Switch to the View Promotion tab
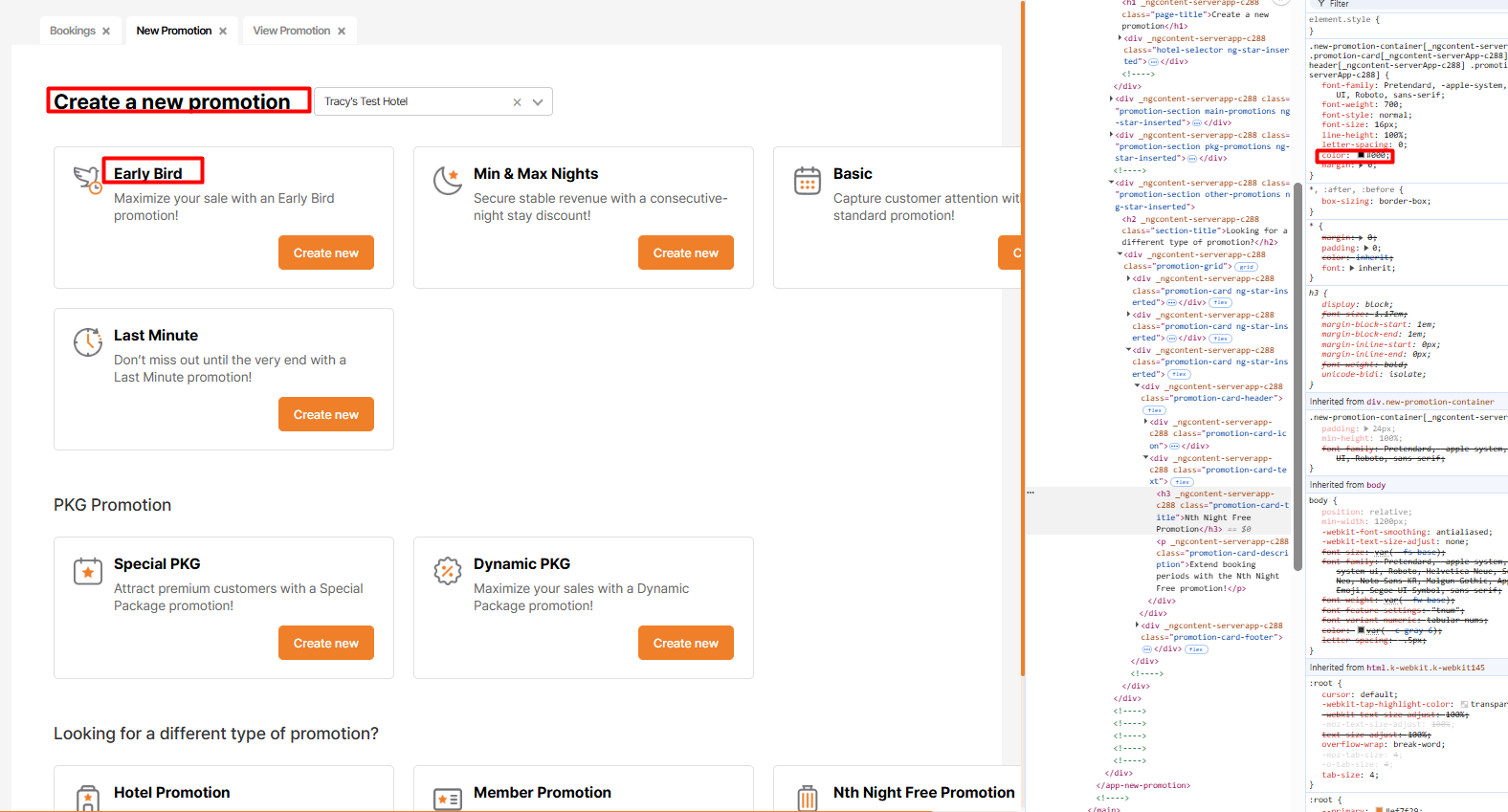The width and height of the screenshot is (1508, 812). (291, 32)
